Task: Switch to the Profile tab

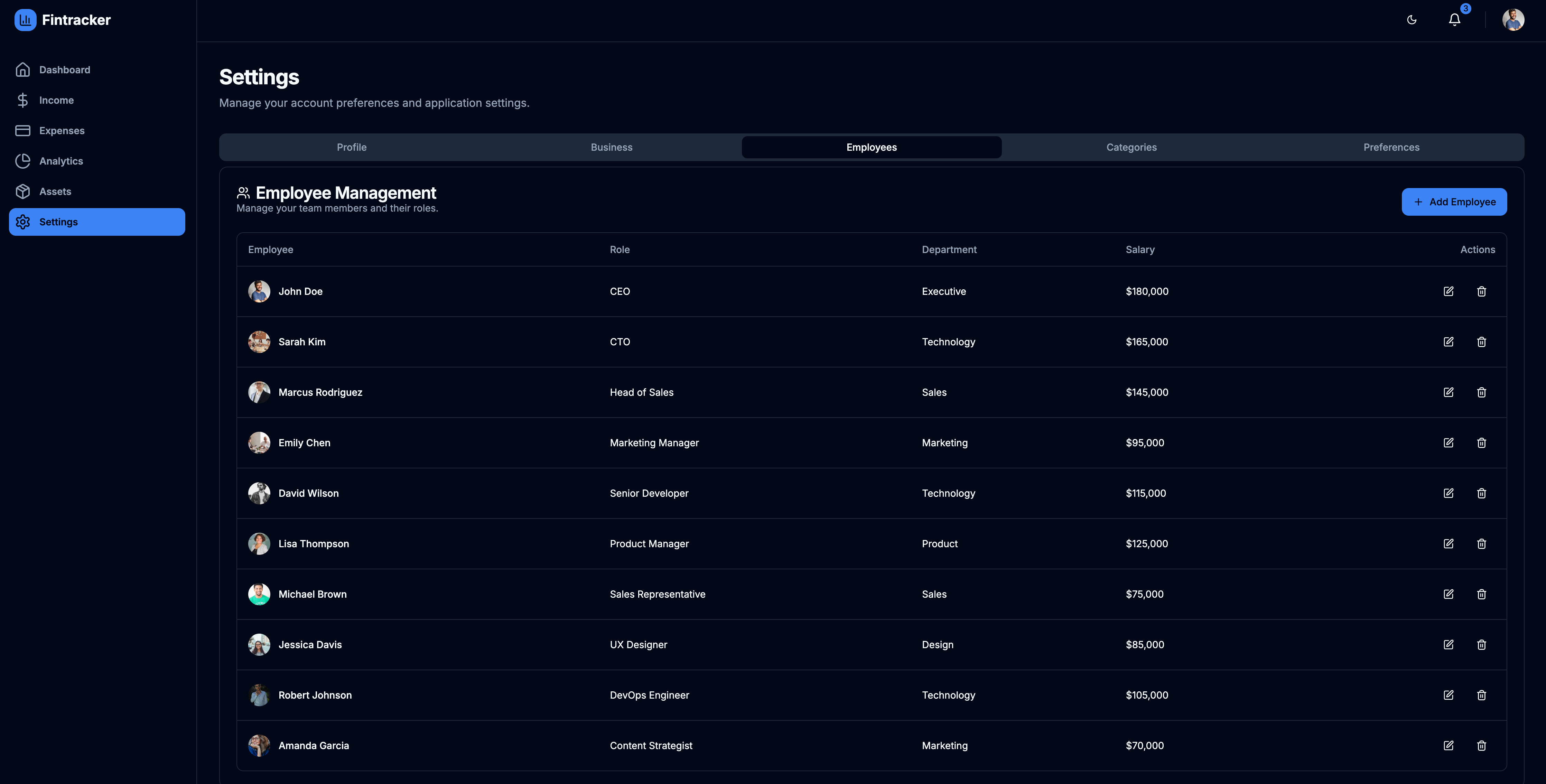Action: point(352,147)
